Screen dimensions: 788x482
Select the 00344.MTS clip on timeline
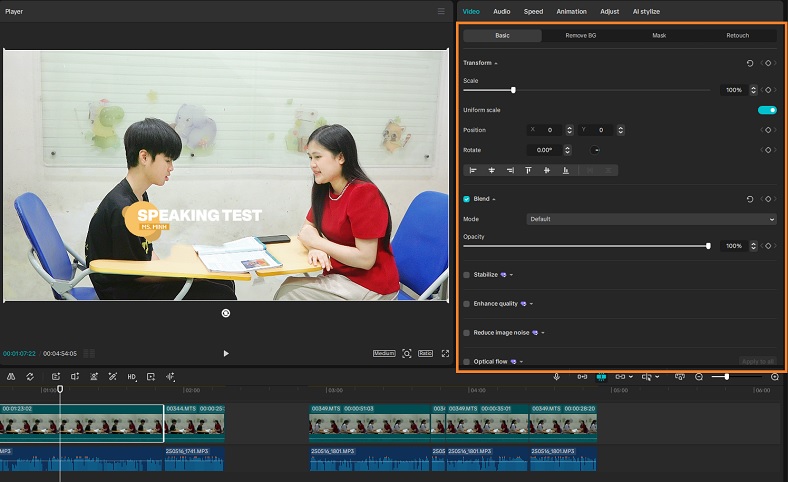[x=194, y=423]
